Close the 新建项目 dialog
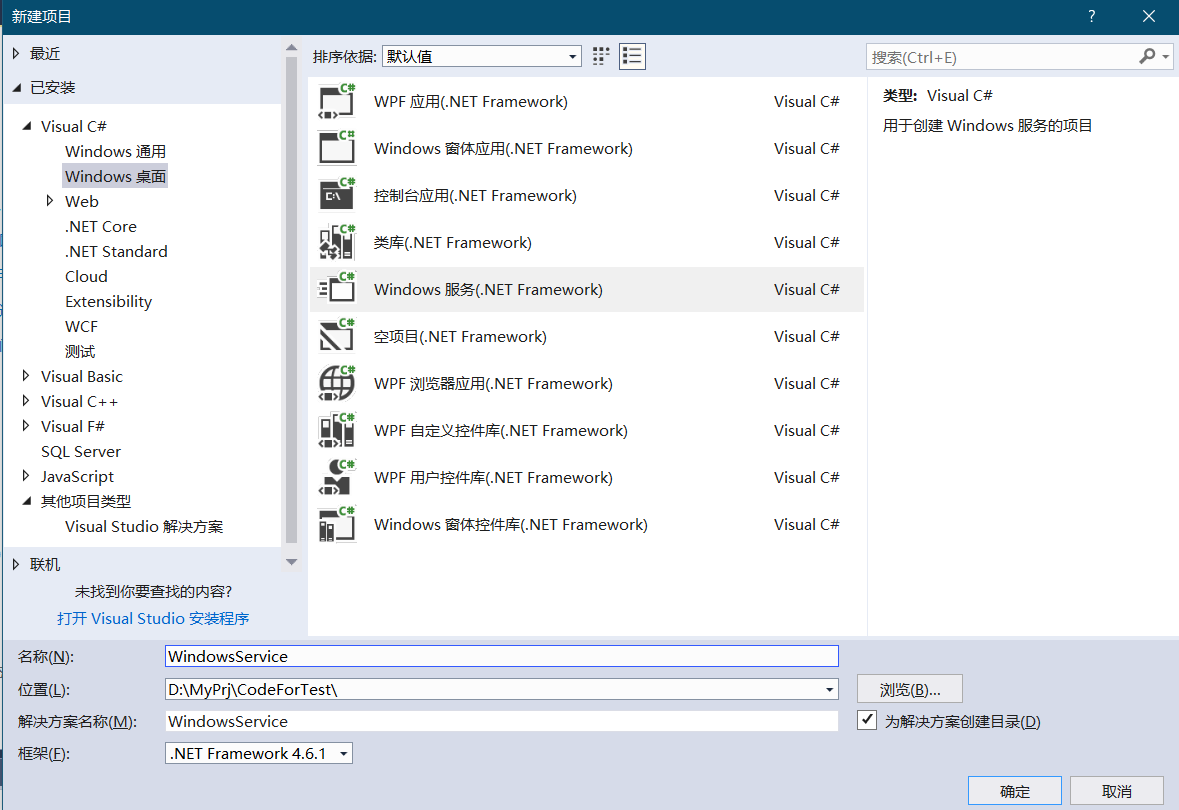The width and height of the screenshot is (1179, 810). click(1149, 16)
